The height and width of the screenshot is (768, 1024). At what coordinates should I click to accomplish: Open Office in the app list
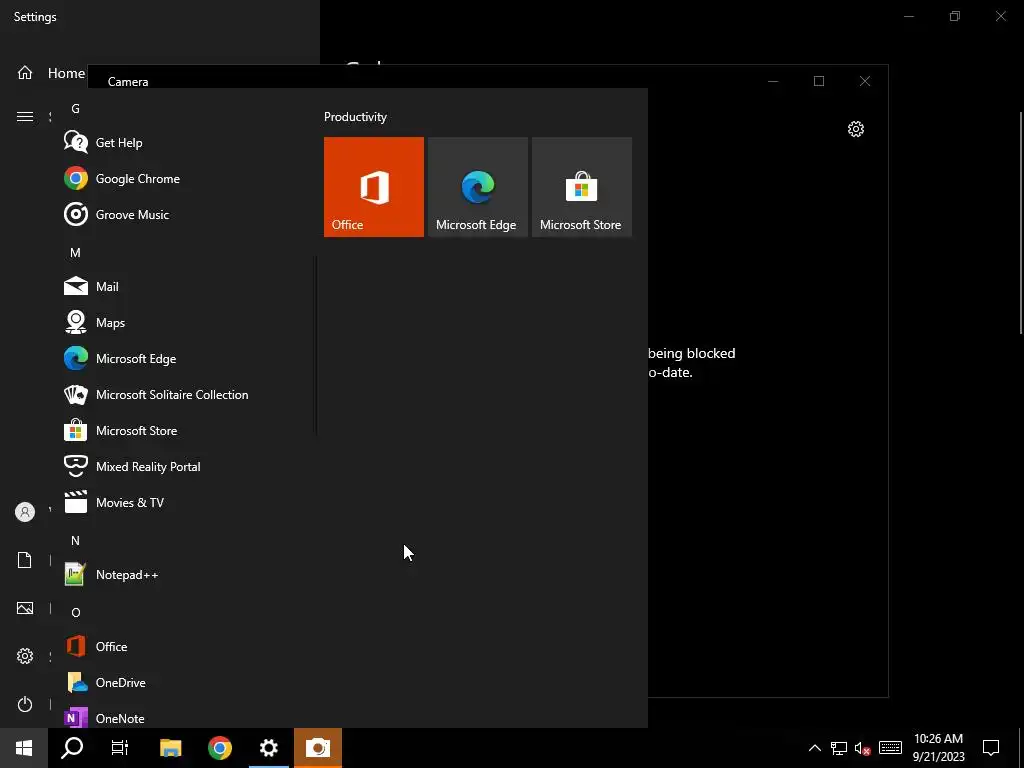tap(183, 646)
